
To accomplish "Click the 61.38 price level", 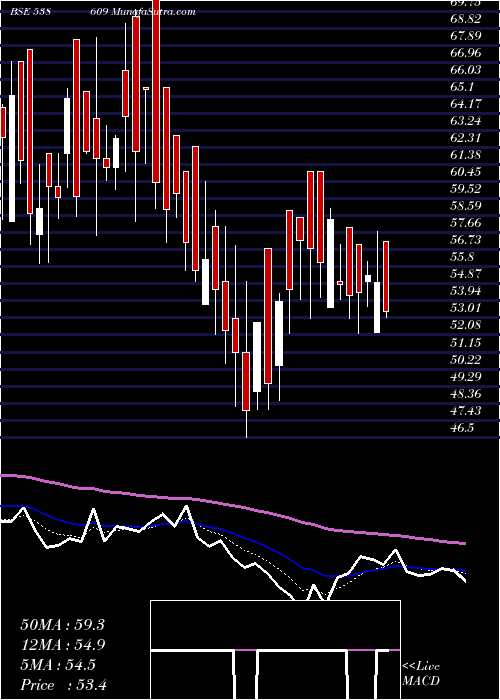I will click(x=466, y=154).
